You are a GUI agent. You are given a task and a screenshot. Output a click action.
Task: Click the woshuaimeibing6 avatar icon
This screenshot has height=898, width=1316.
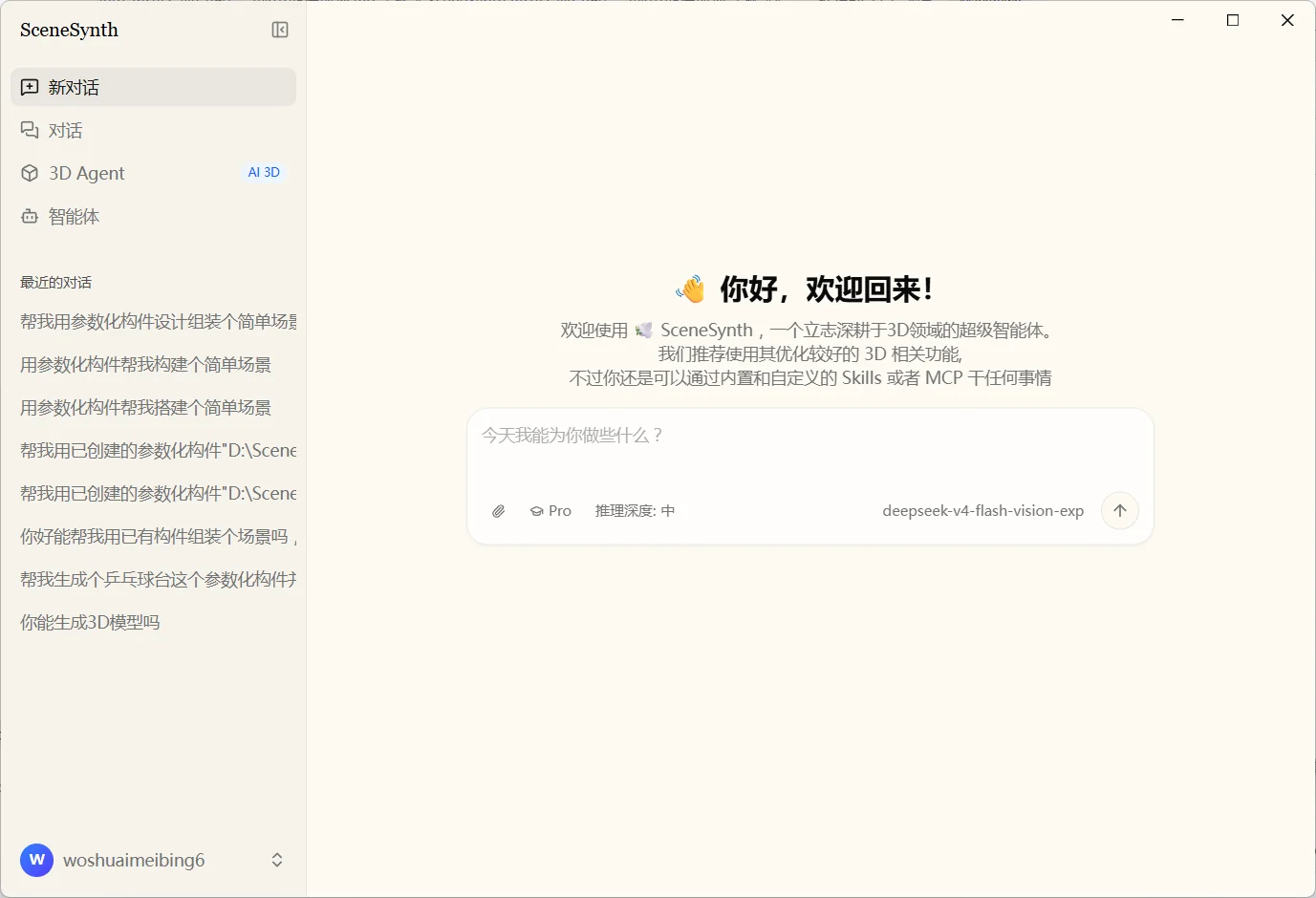[x=36, y=860]
